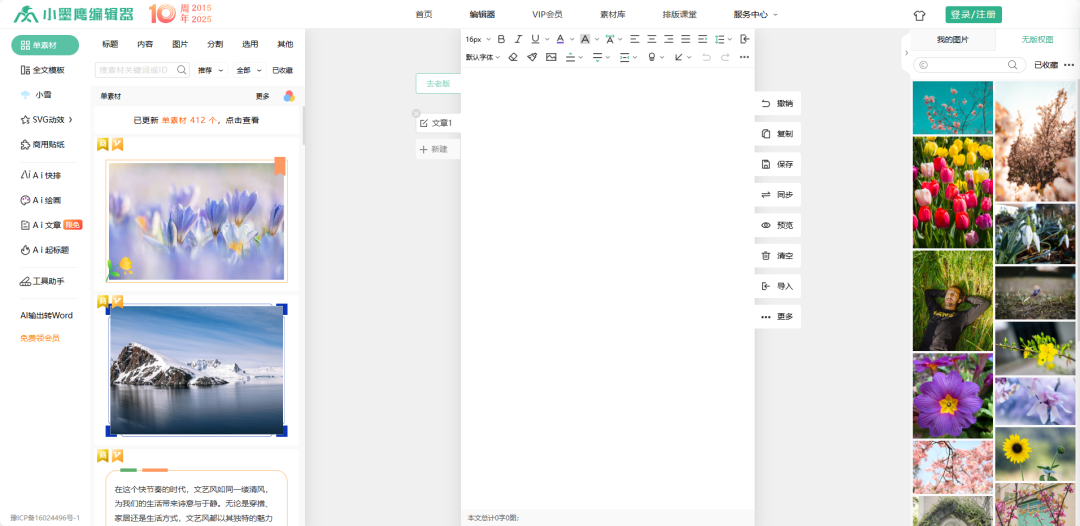Screen dimensions: 1080x526
Task: Apply italic formatting from the toolbar
Action: (518, 39)
